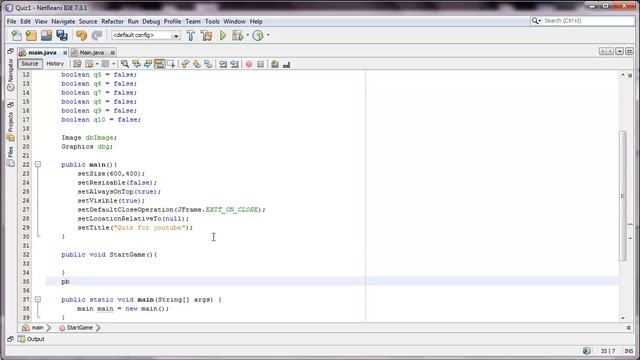640x360 pixels.
Task: Switch to History view
Action: coord(55,64)
